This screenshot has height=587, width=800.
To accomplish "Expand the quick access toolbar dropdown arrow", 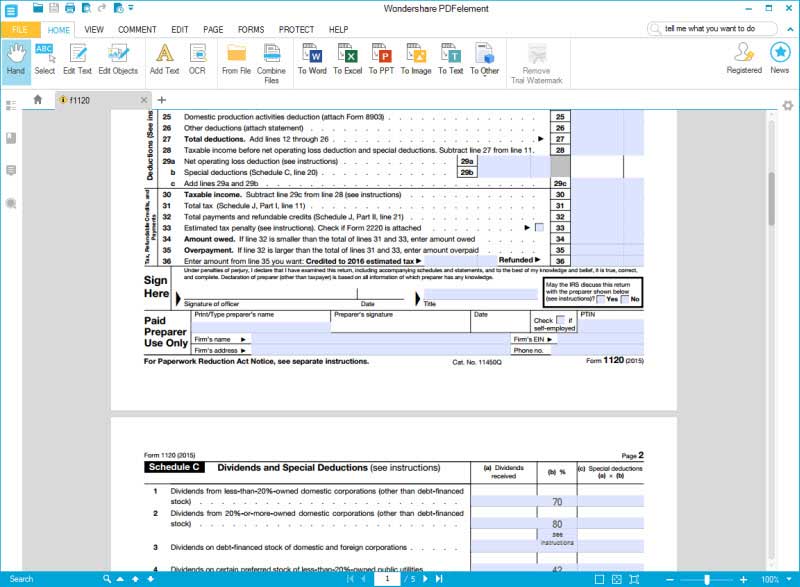I will tap(131, 8).
